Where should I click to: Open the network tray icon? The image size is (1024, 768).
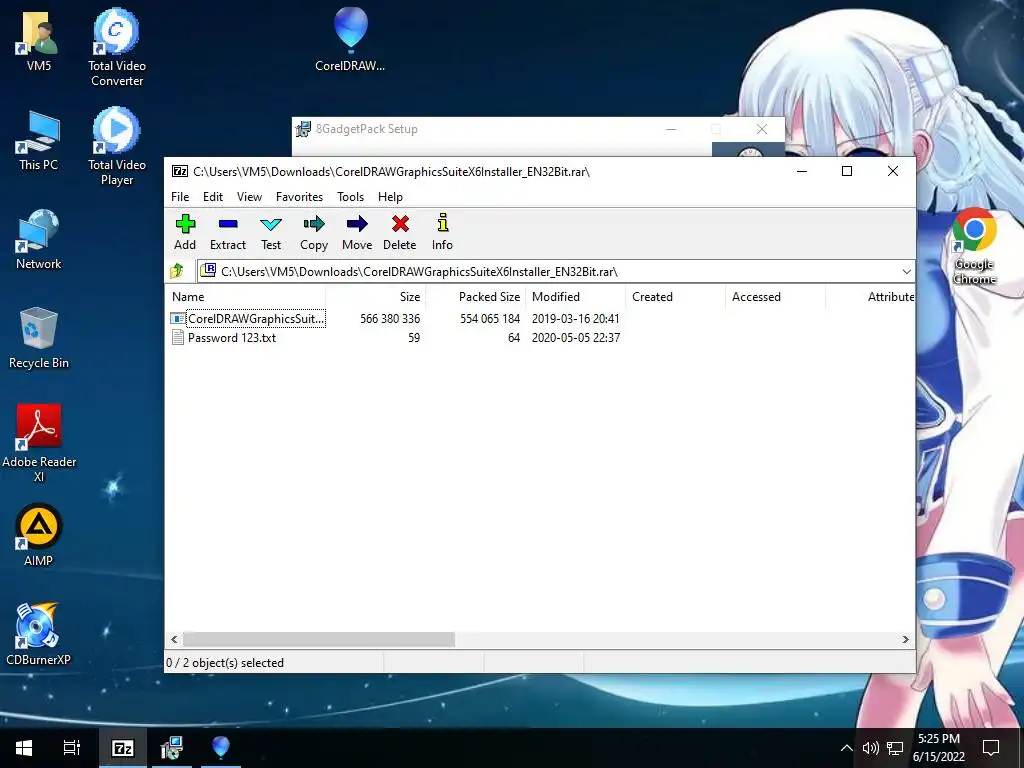click(x=895, y=748)
